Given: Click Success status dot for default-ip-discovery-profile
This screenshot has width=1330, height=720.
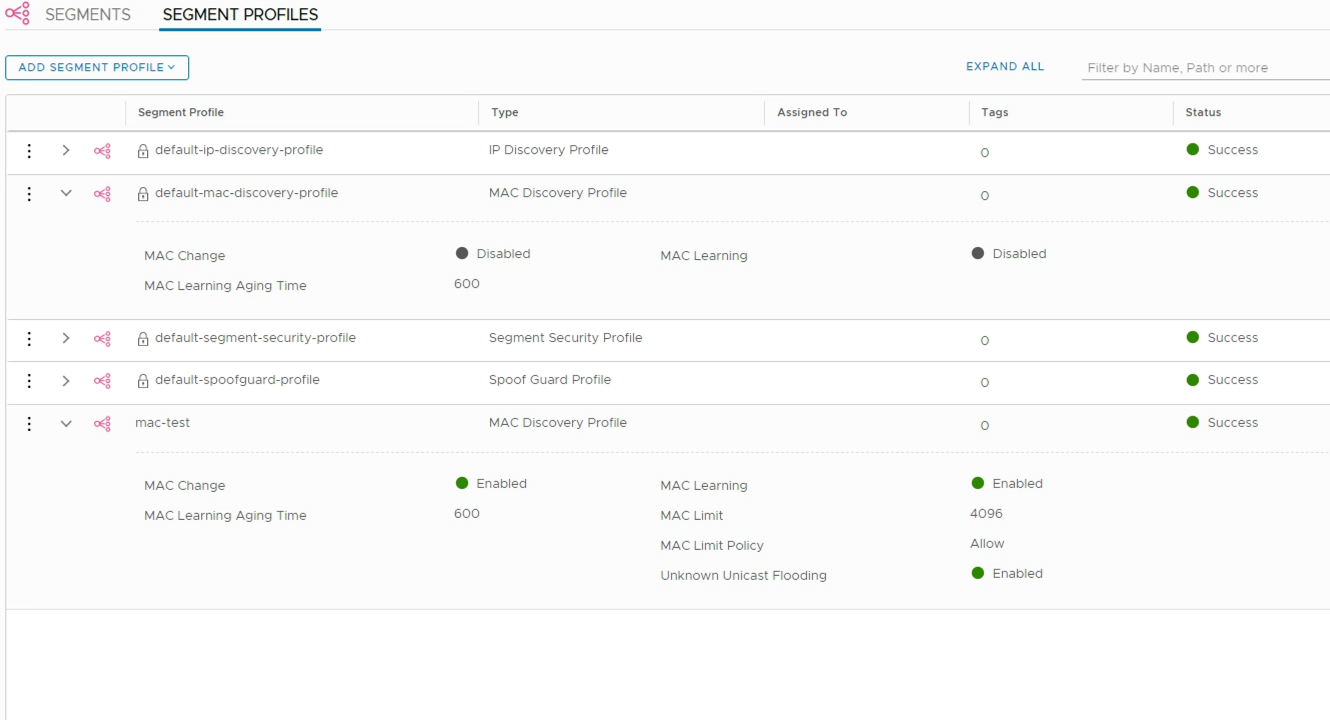Looking at the screenshot, I should (x=1192, y=149).
